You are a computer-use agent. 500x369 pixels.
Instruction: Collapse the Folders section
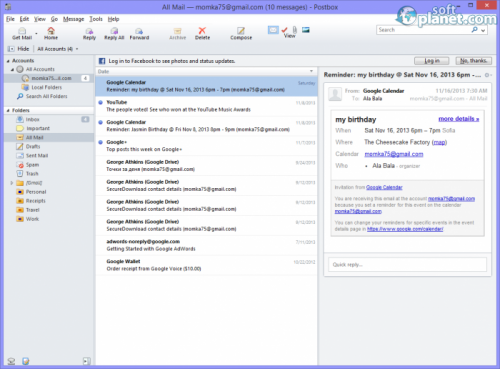tap(8, 110)
